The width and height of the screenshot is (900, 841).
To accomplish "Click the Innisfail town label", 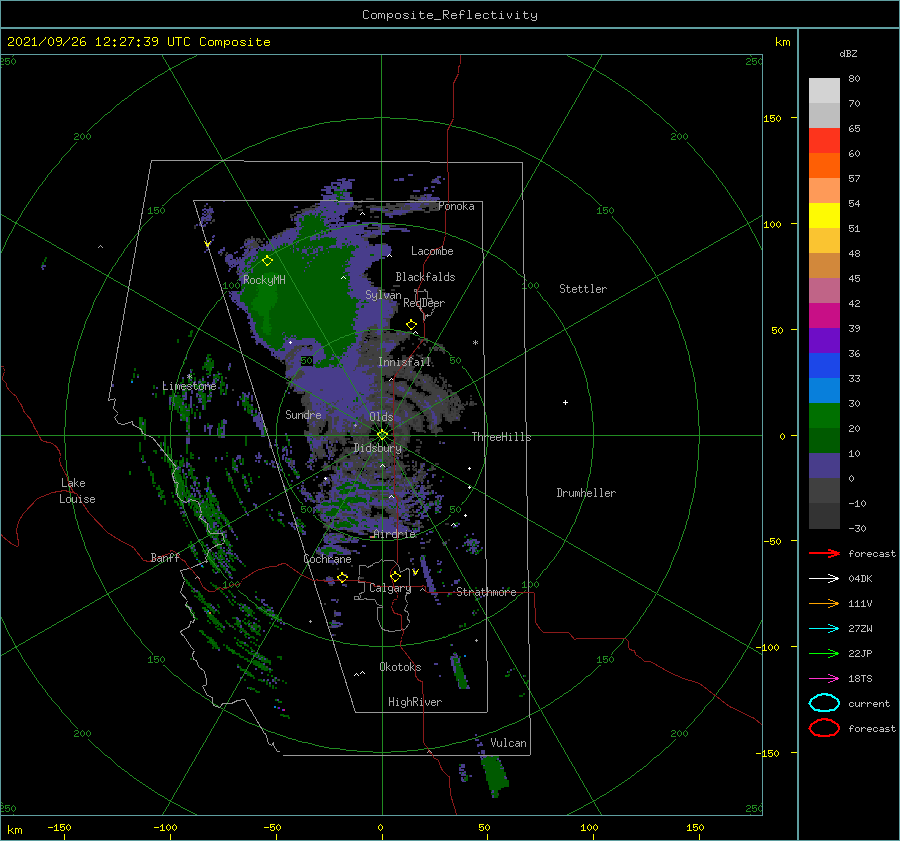I will 404,362.
